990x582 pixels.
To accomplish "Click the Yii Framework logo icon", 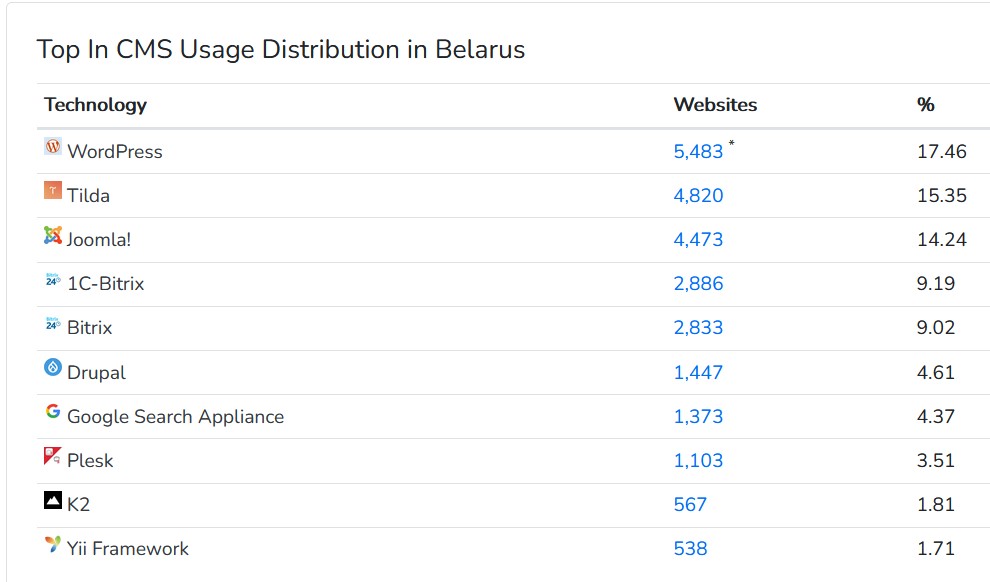I will (53, 545).
